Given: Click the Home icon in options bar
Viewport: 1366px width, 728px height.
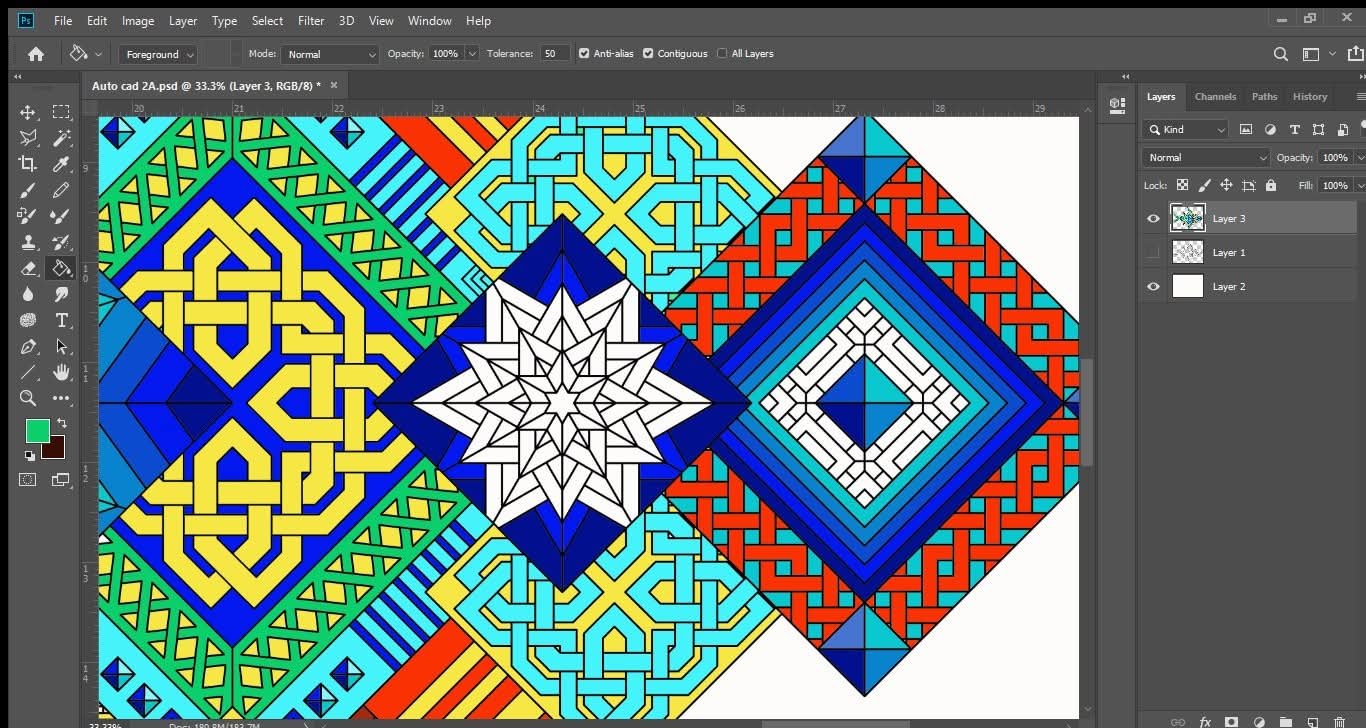Looking at the screenshot, I should tap(36, 54).
